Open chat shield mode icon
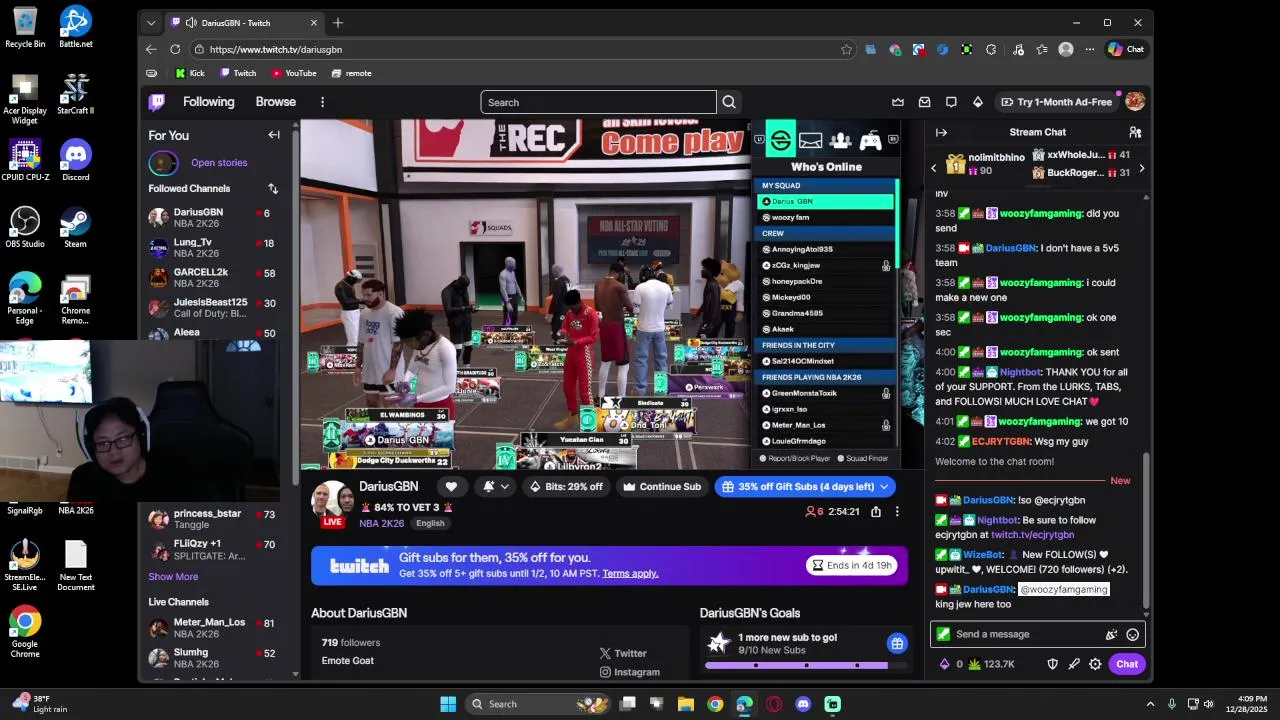The height and width of the screenshot is (720, 1280). click(1052, 664)
